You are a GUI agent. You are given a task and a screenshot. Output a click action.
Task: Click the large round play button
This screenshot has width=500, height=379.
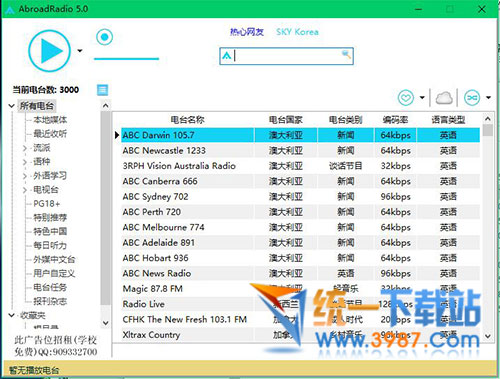49,51
